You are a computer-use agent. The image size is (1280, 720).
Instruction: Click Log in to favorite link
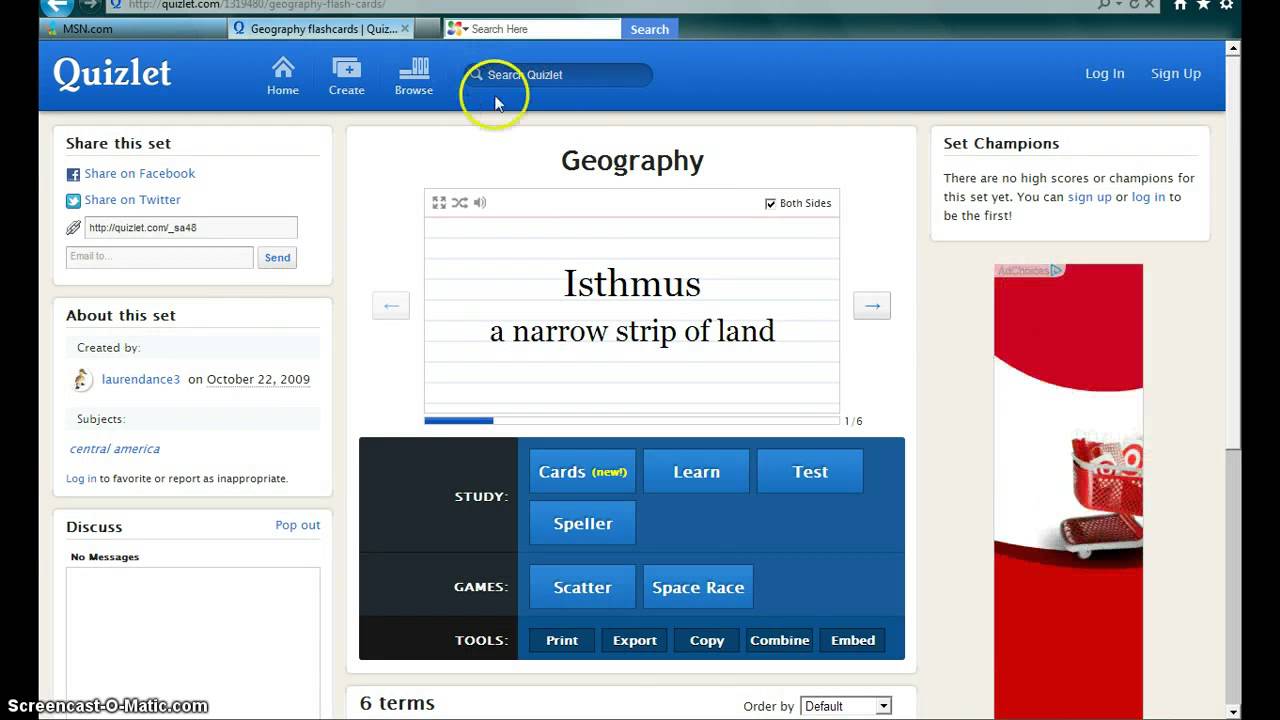point(81,478)
